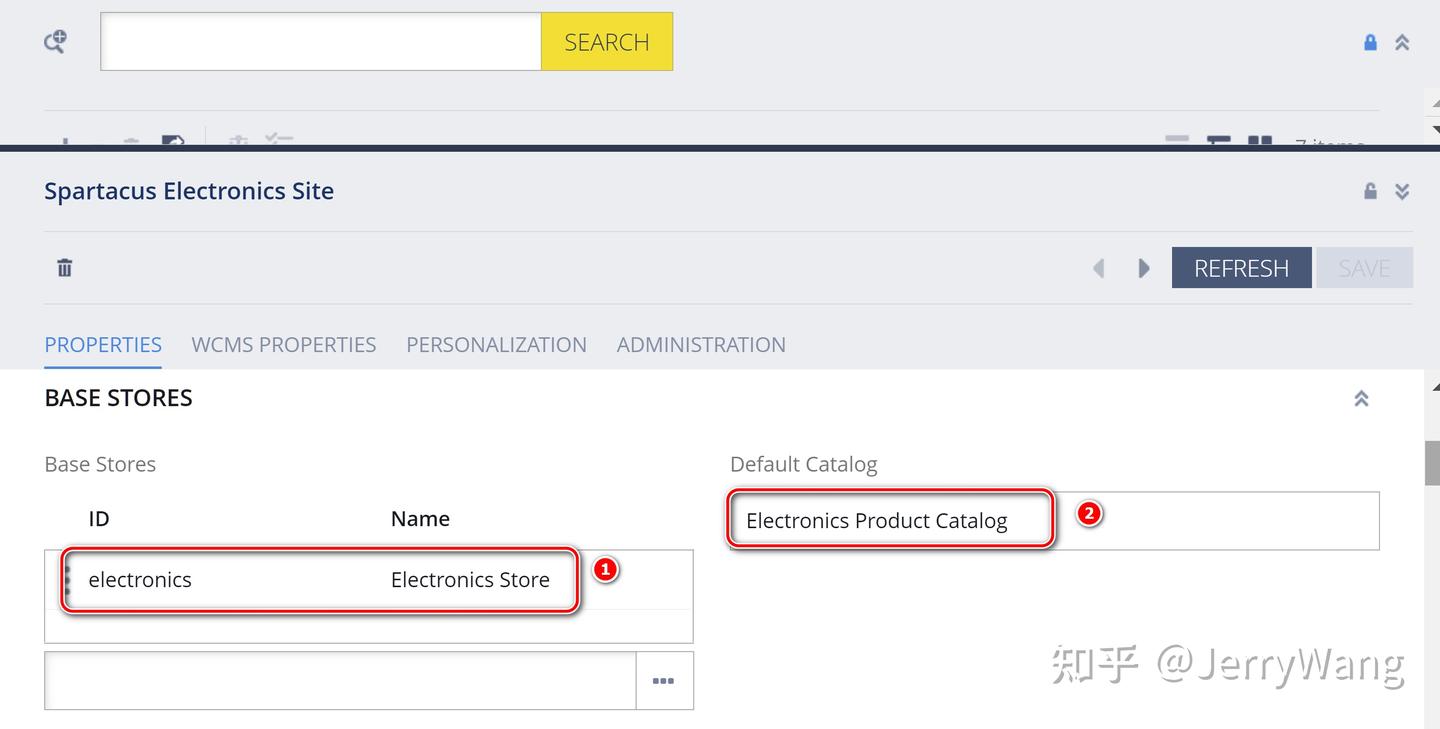Focus the search text input box
Viewport: 1440px width, 729px height.
(x=321, y=42)
